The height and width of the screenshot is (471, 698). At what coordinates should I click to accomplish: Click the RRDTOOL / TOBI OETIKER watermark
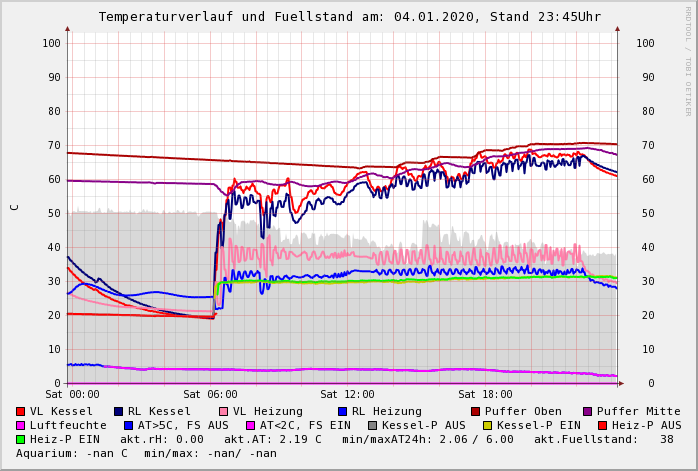[687, 60]
